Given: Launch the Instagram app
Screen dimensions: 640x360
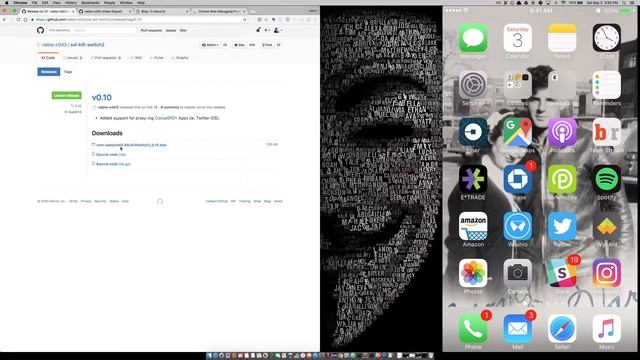Looking at the screenshot, I should 607,273.
